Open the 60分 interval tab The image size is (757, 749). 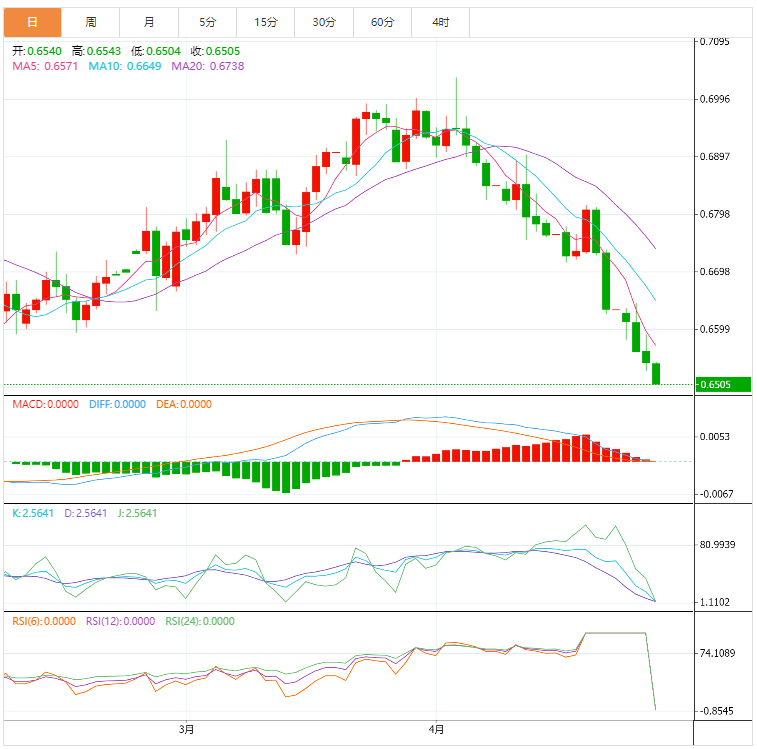pyautogui.click(x=382, y=21)
